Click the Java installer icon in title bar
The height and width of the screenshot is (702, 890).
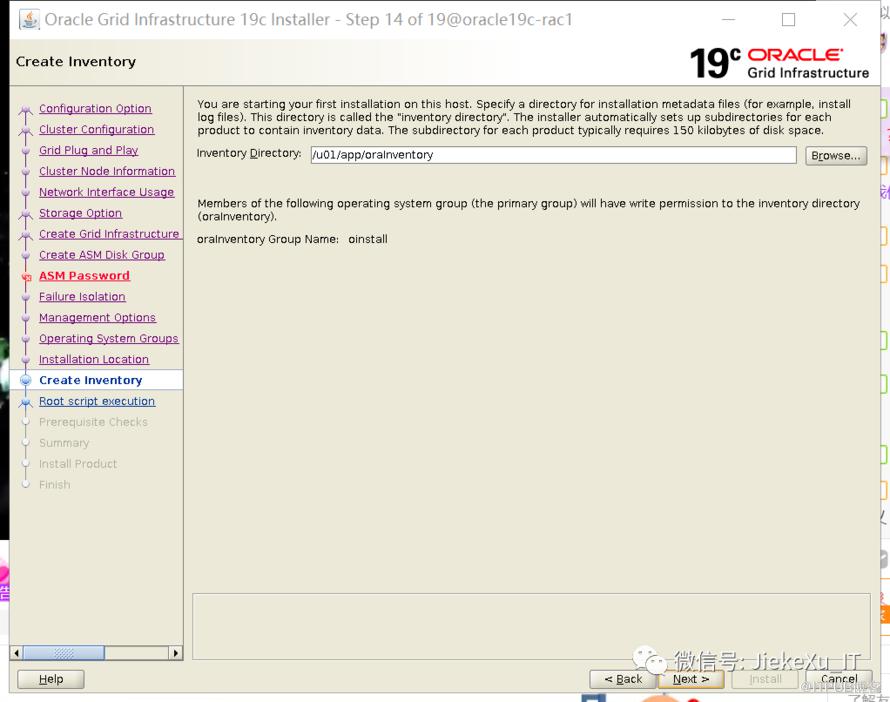[29, 20]
